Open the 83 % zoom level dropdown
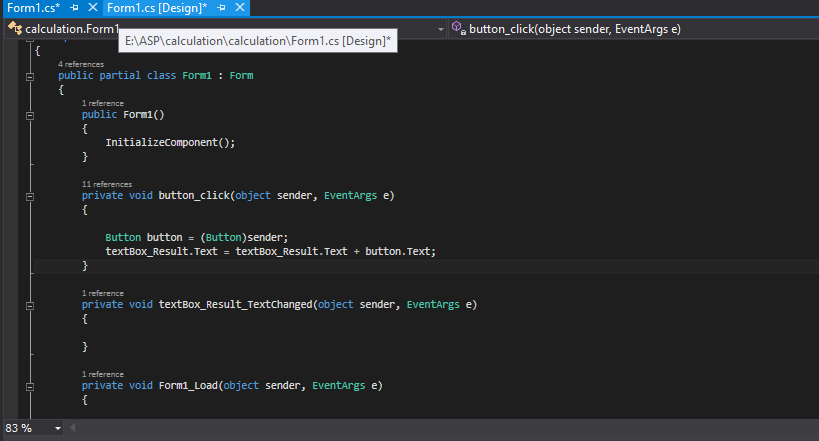Image resolution: width=819 pixels, height=441 pixels. (x=57, y=428)
